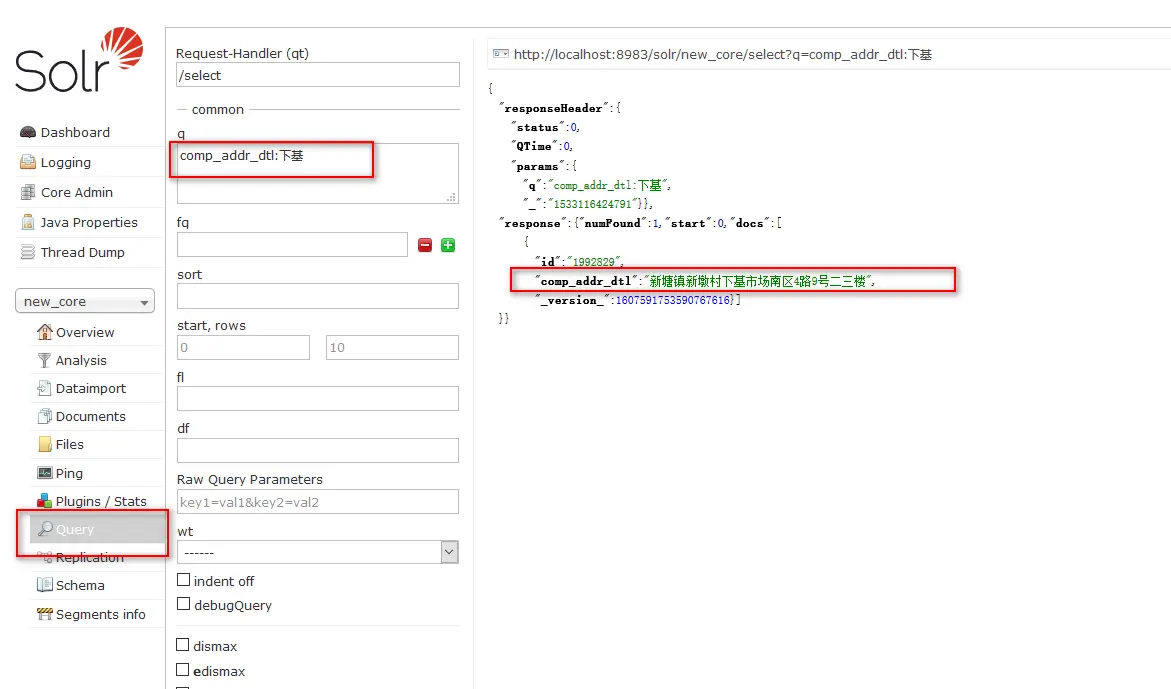Screen dimensions: 1171x689
Task: Click the Segments info icon
Action: click(x=45, y=614)
